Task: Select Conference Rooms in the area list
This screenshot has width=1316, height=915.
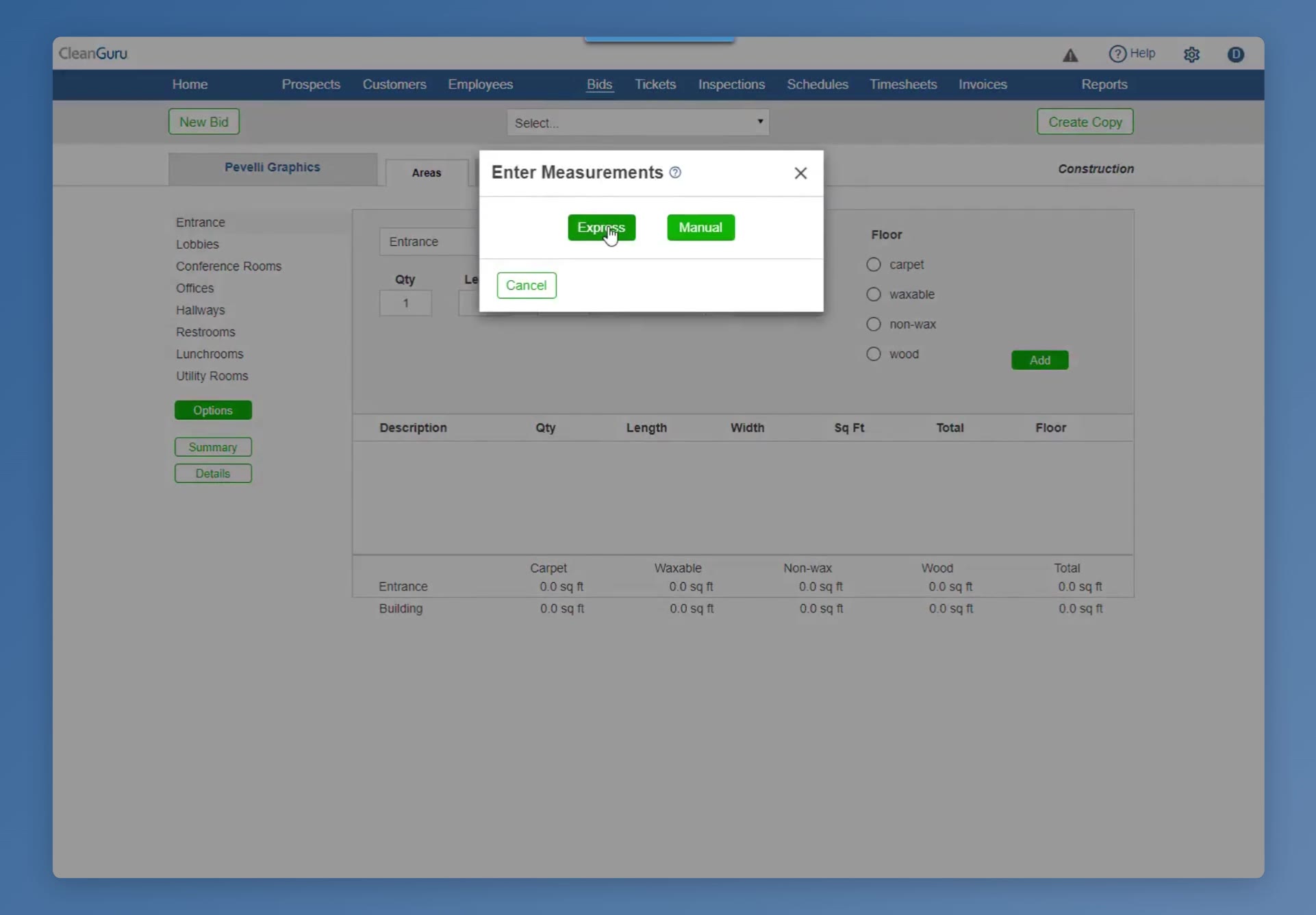Action: 229,266
